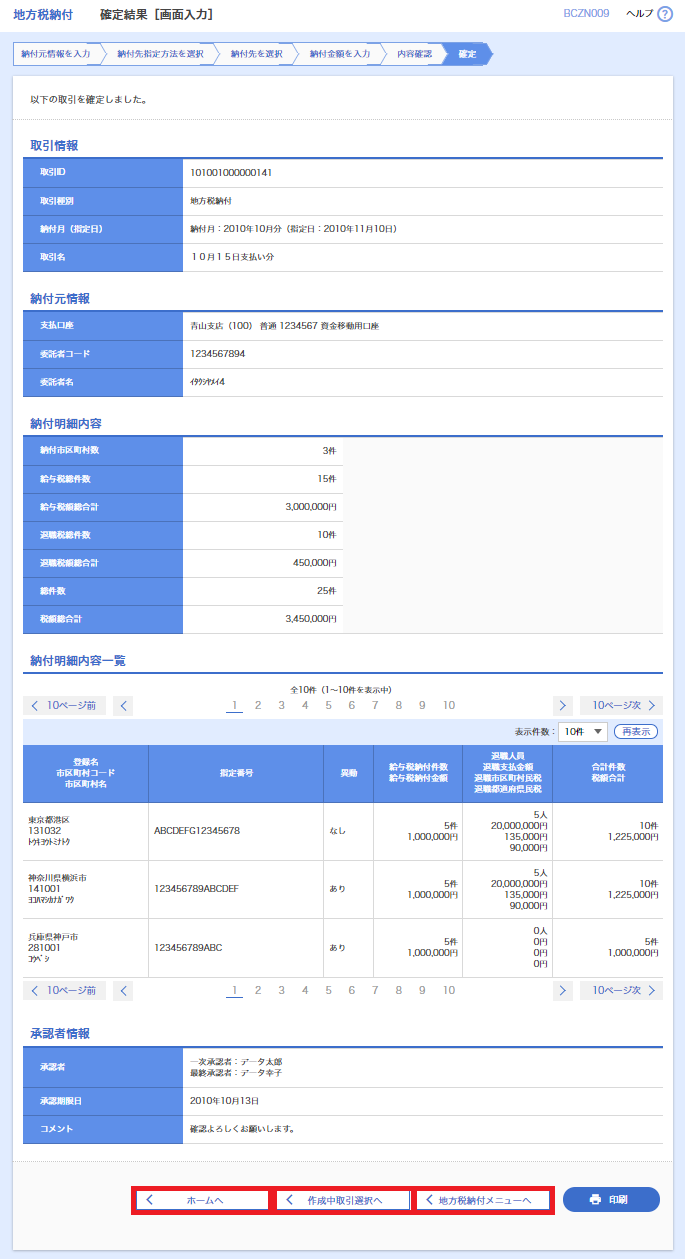Click the 異動 value なし

click(337, 831)
